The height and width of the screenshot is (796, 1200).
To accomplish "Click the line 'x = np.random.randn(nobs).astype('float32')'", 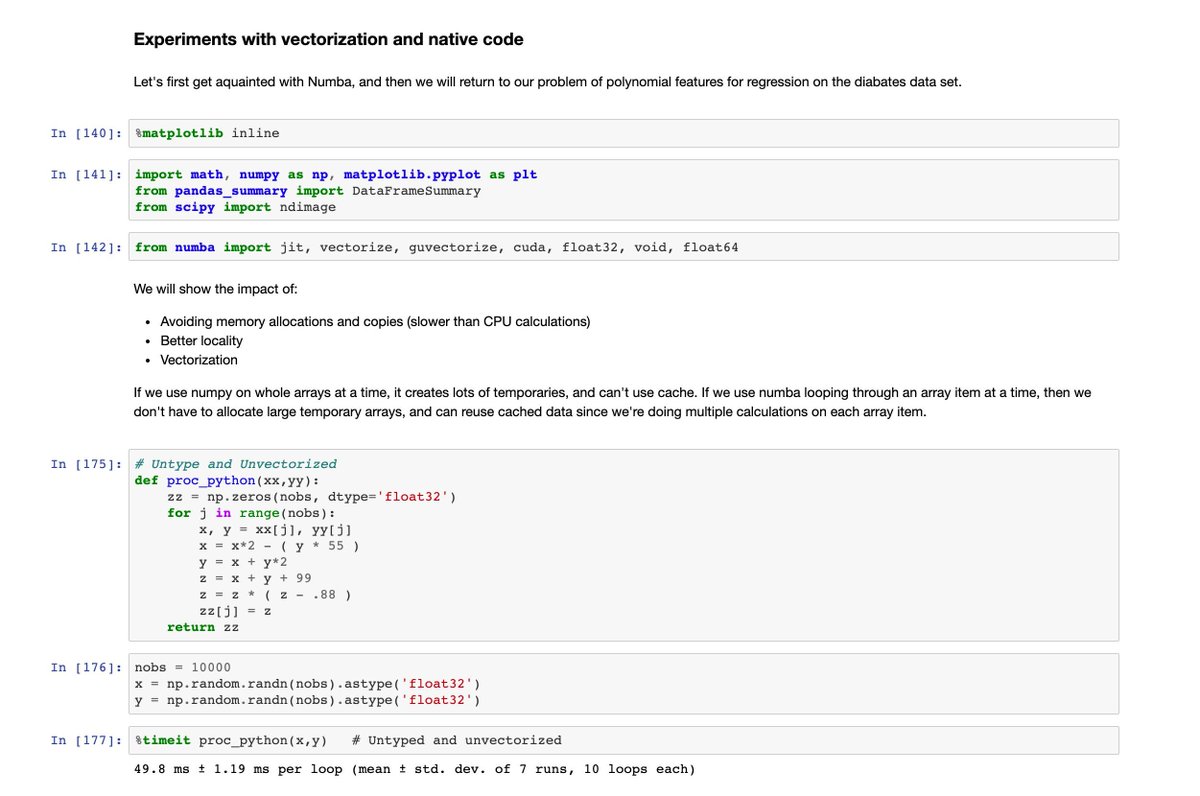I will tap(308, 684).
